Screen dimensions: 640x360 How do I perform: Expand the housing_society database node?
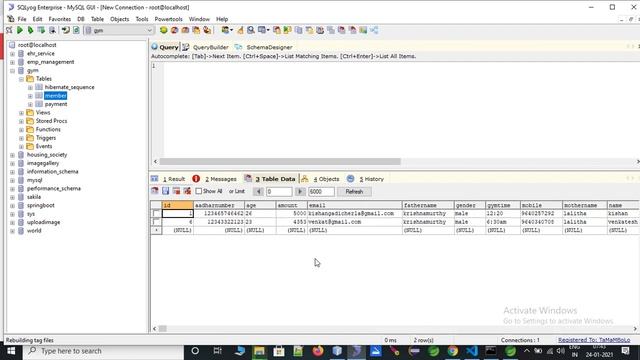12,155
